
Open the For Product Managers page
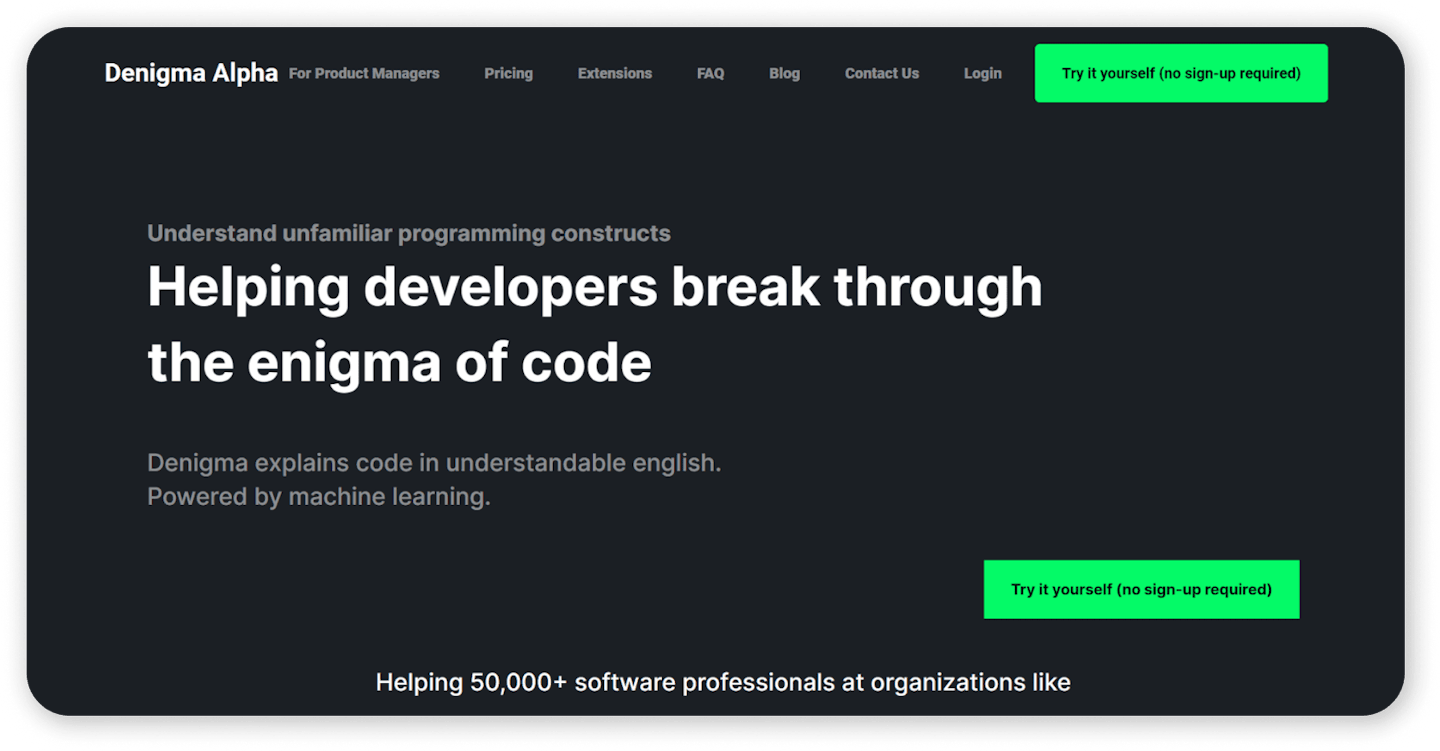(364, 73)
